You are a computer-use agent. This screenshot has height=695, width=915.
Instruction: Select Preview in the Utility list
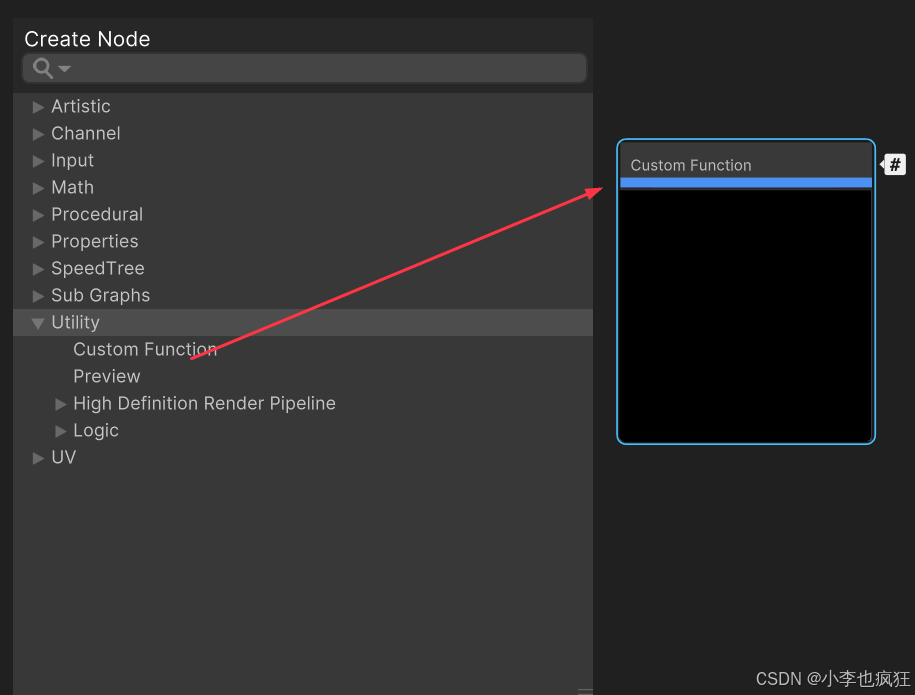click(107, 376)
